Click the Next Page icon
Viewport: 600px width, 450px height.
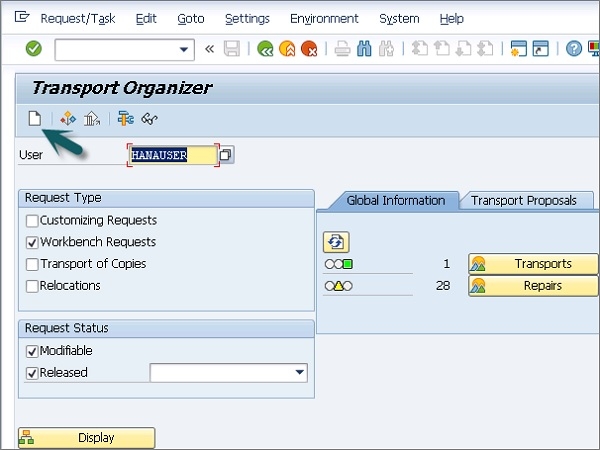coord(463,49)
